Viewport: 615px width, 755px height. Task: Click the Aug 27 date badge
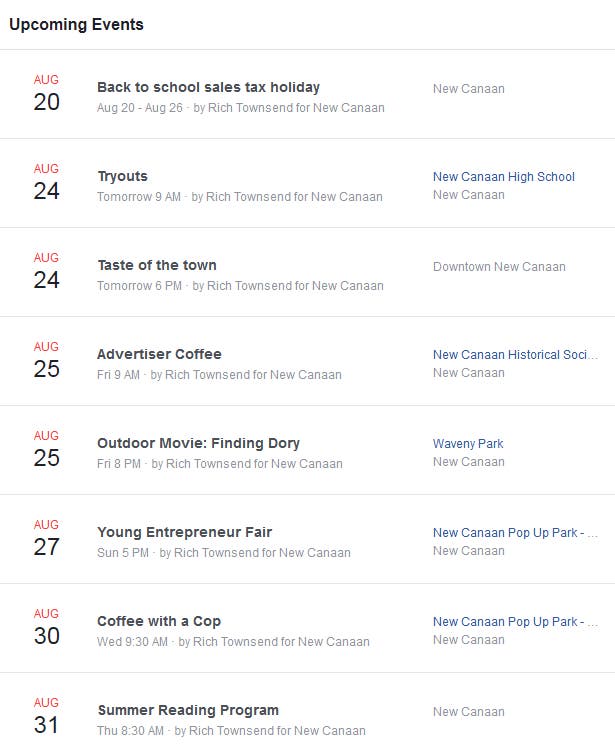pos(47,538)
